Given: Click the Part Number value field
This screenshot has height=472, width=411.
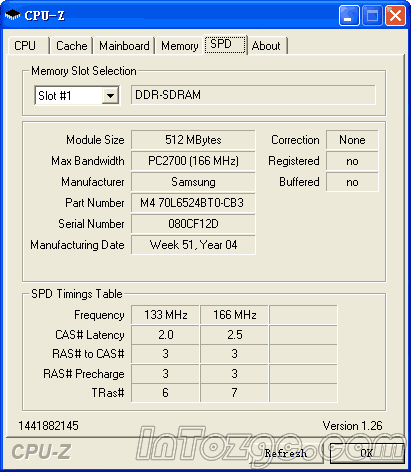Looking at the screenshot, I should 193,203.
